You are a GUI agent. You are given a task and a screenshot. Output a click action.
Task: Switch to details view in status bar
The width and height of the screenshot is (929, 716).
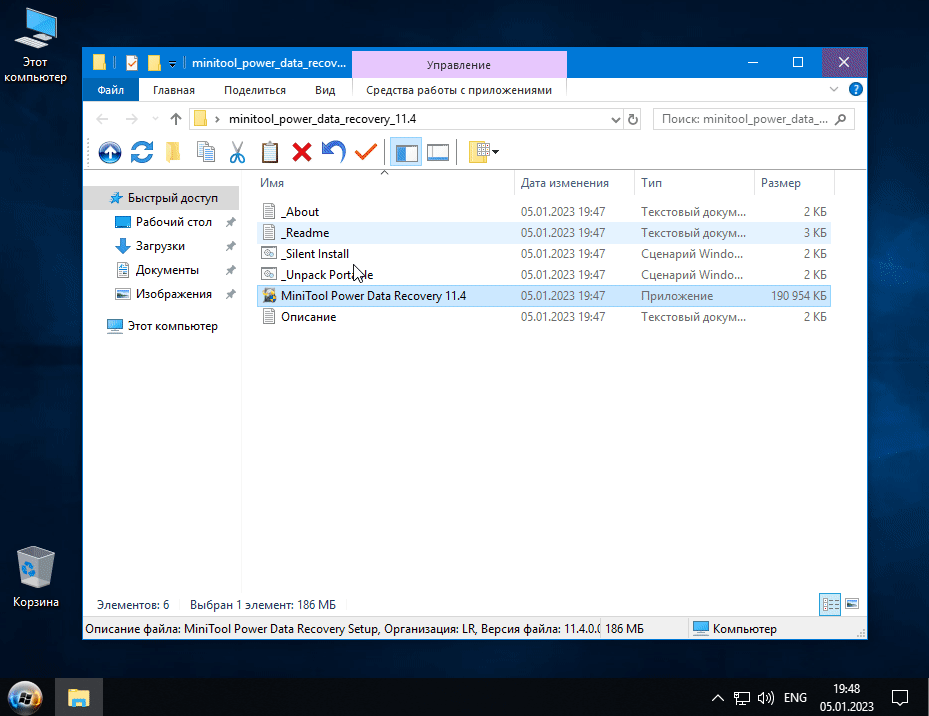click(830, 605)
